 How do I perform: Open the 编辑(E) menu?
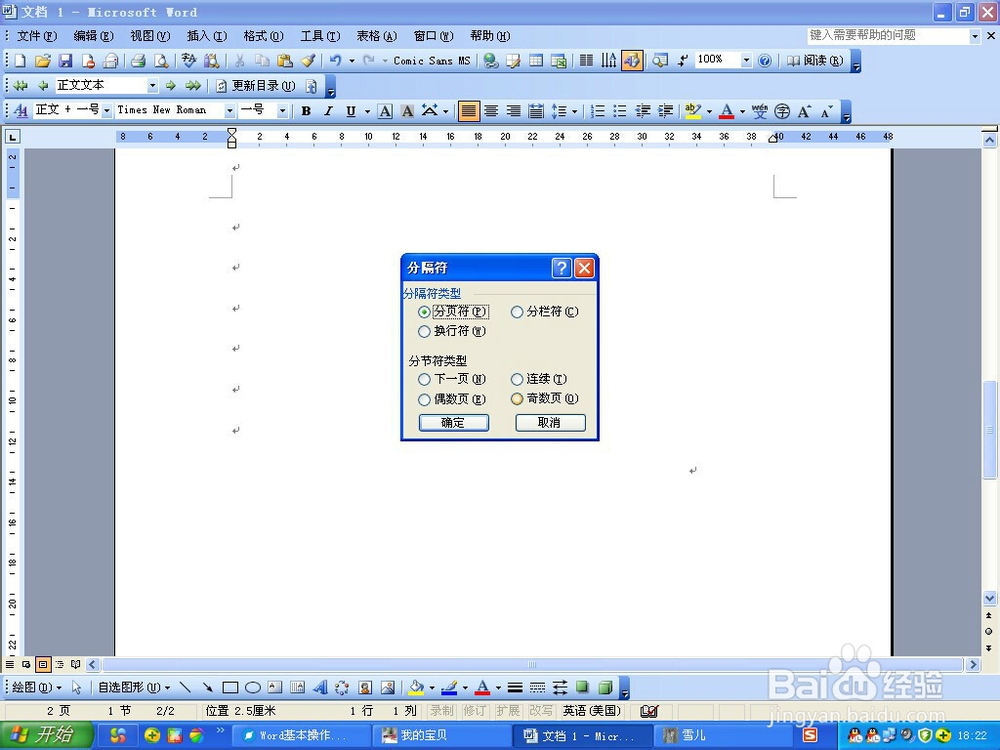tap(93, 36)
